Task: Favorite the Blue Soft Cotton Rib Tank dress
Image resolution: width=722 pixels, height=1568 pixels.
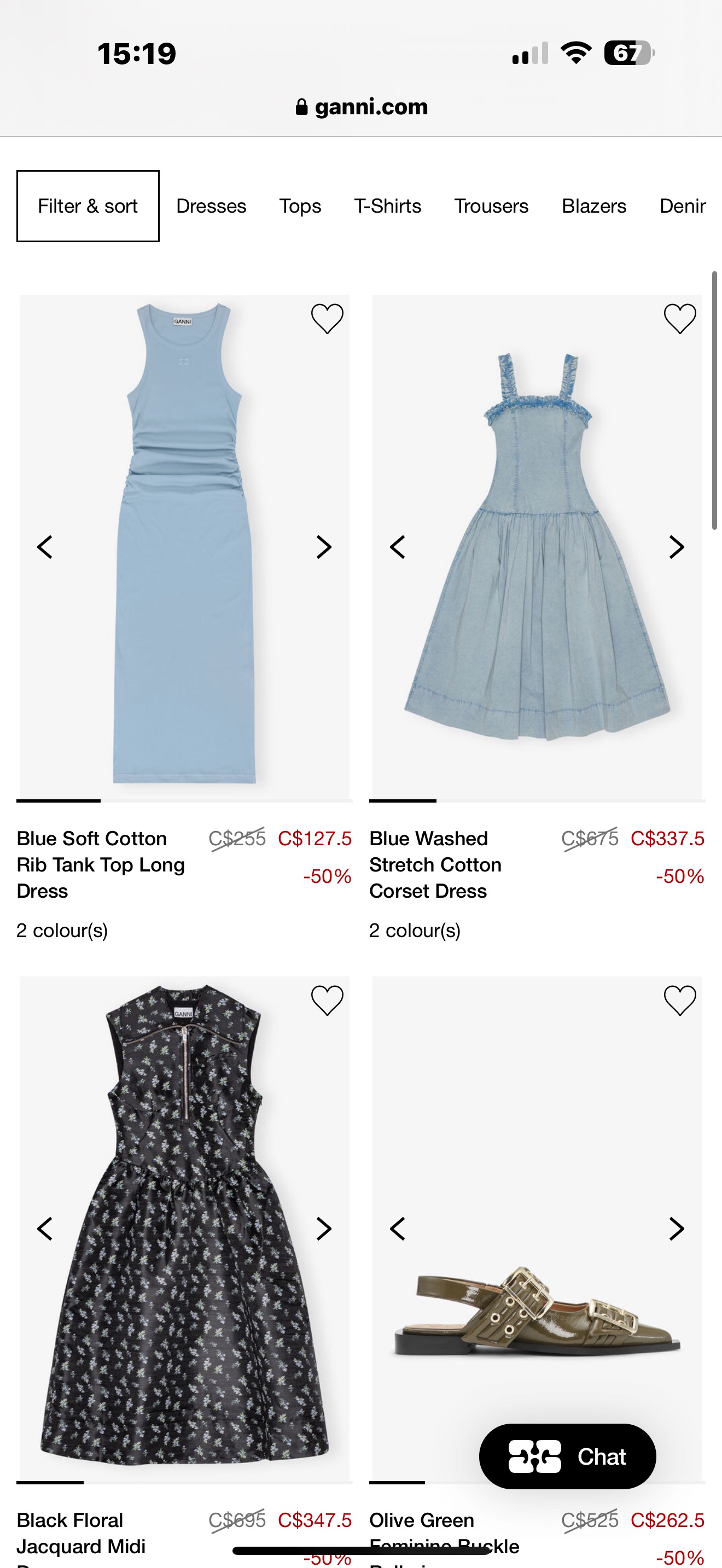Action: [x=327, y=318]
